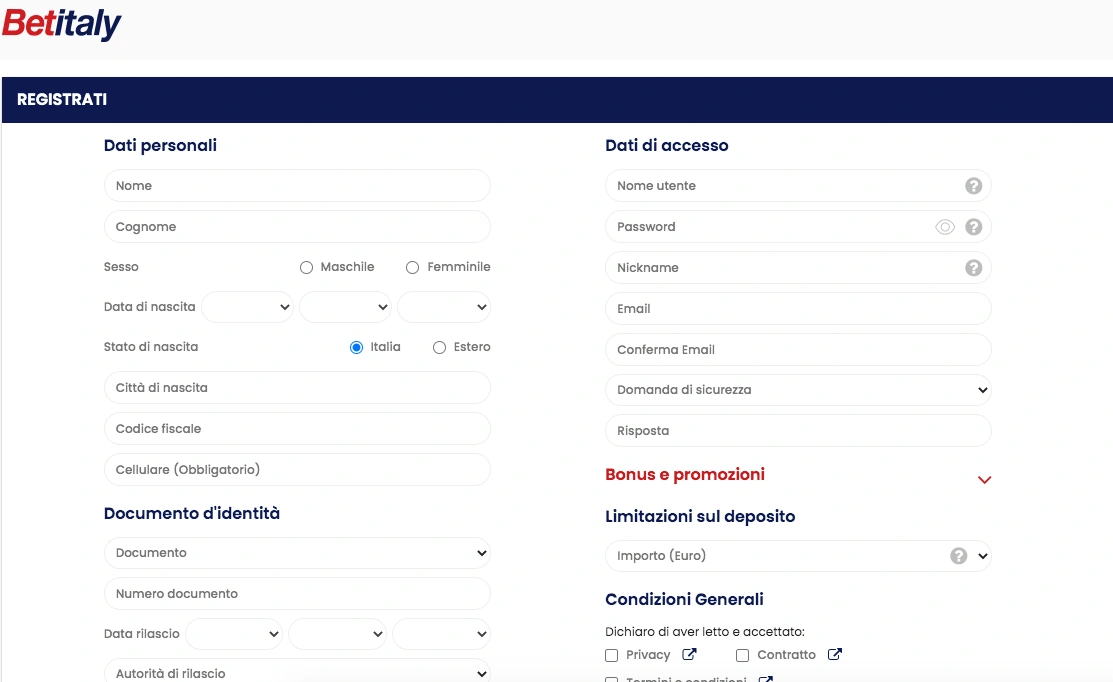This screenshot has height=682, width=1113.
Task: Click help icon beside Nickname field
Action: click(973, 268)
